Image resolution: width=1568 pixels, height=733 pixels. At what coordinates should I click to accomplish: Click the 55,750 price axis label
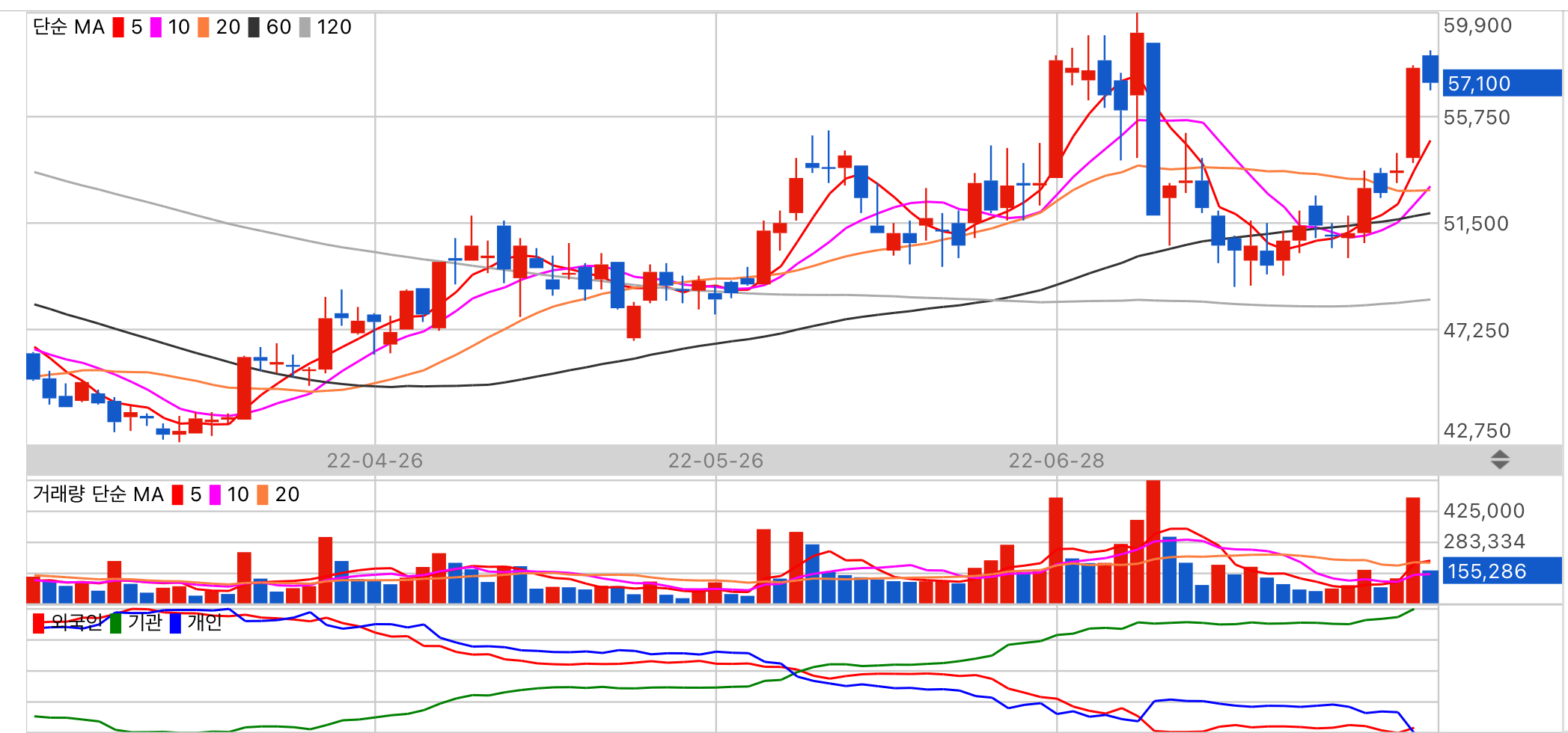[x=1477, y=117]
